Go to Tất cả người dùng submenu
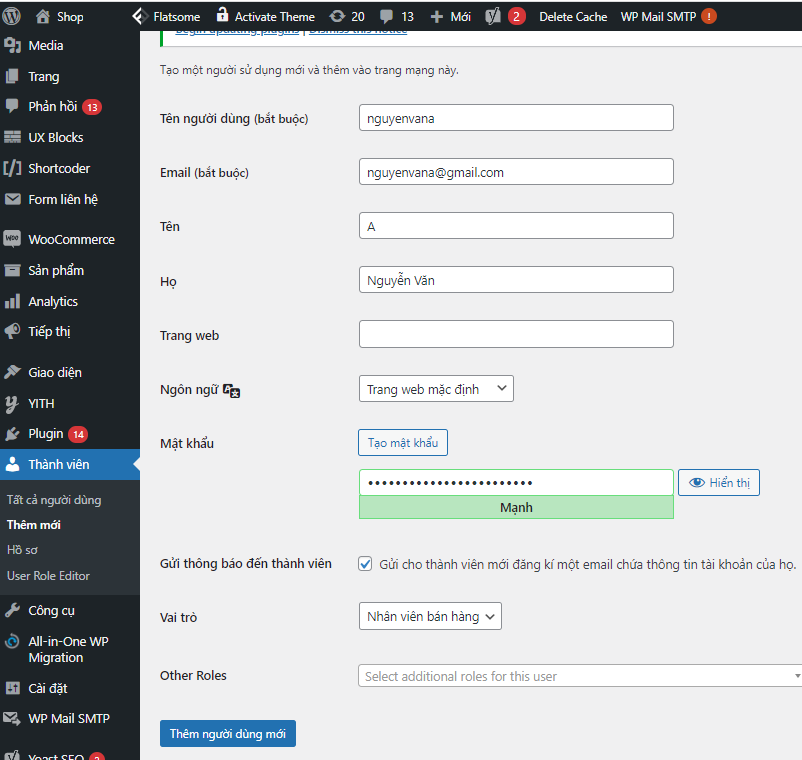This screenshot has width=802, height=760. [54, 500]
